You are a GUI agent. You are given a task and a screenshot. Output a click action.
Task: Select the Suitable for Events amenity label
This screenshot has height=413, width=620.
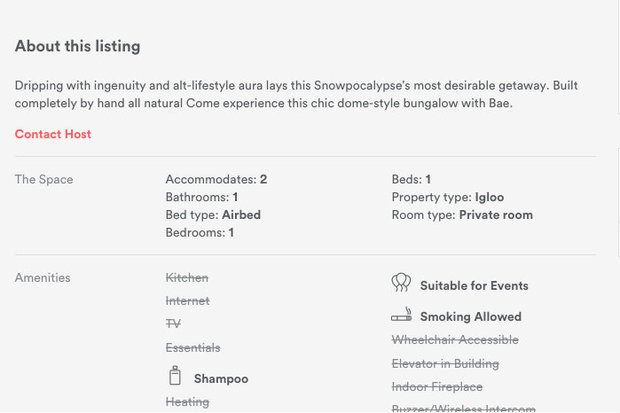coord(473,286)
